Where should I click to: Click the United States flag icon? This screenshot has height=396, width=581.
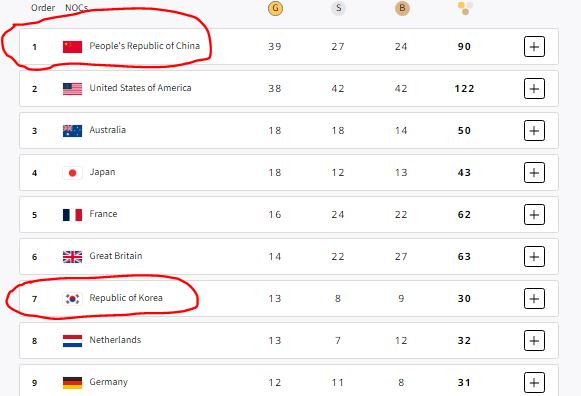point(72,89)
